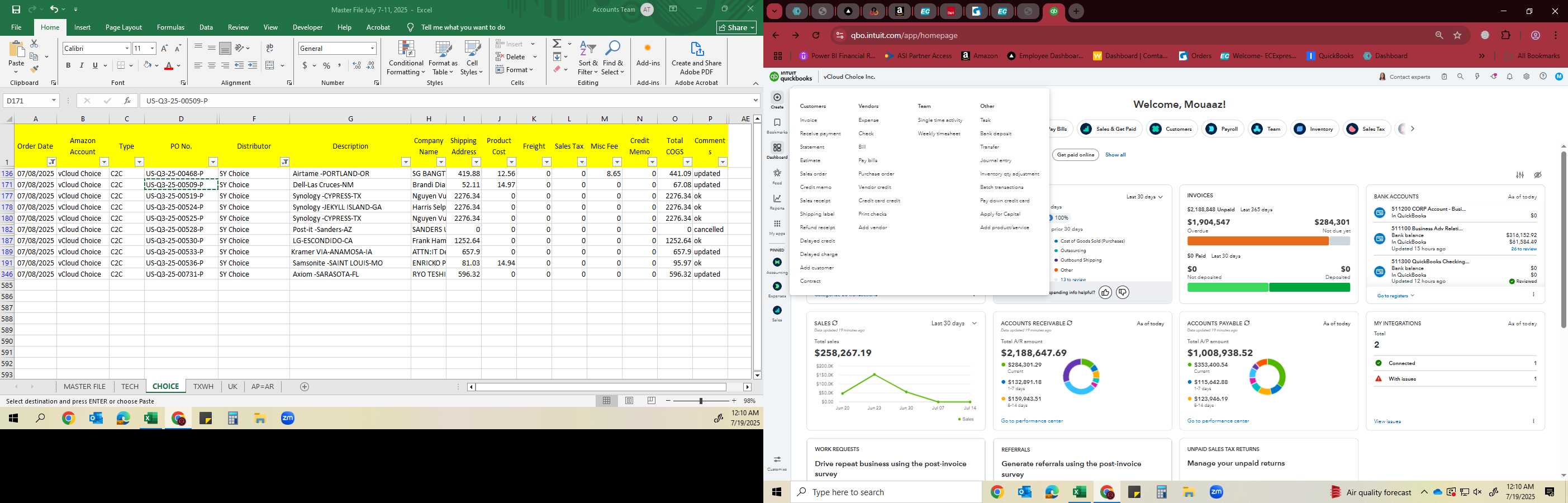Open the Calibri font name dropdown
1568x503 pixels.
127,48
